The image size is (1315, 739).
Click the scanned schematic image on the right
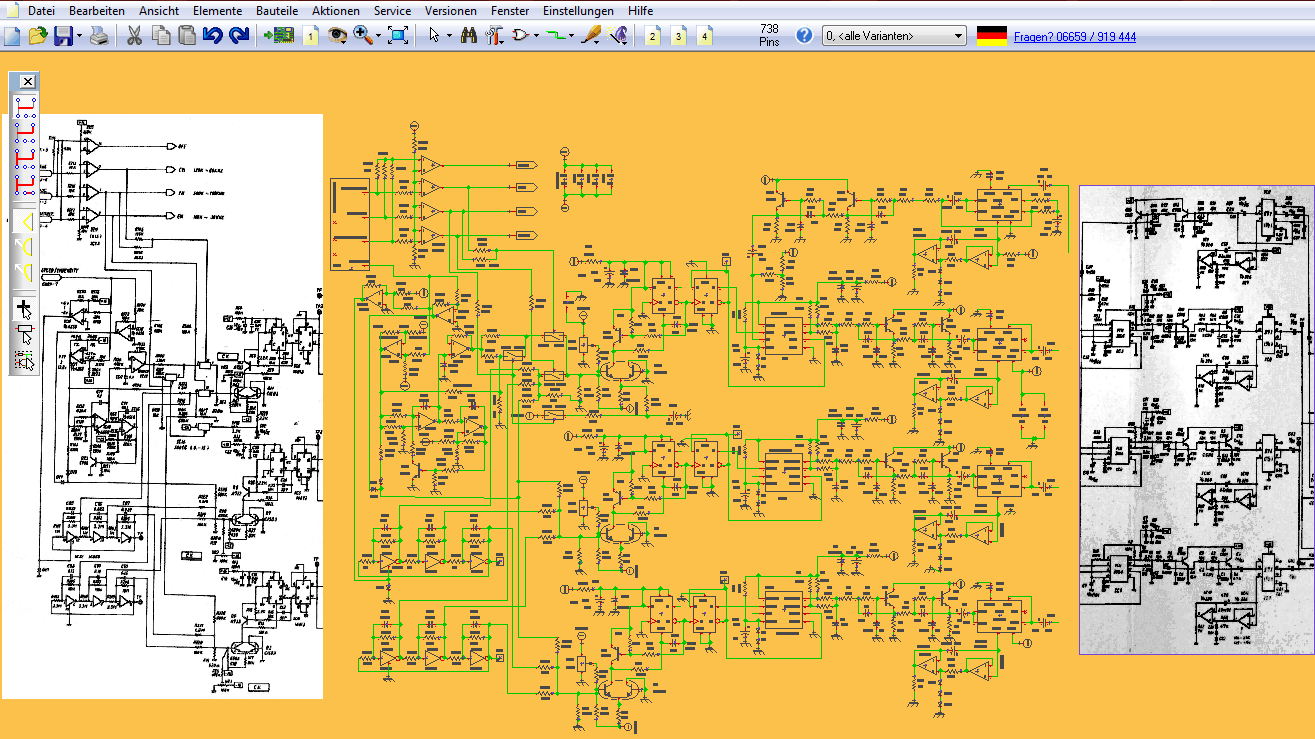point(1196,420)
